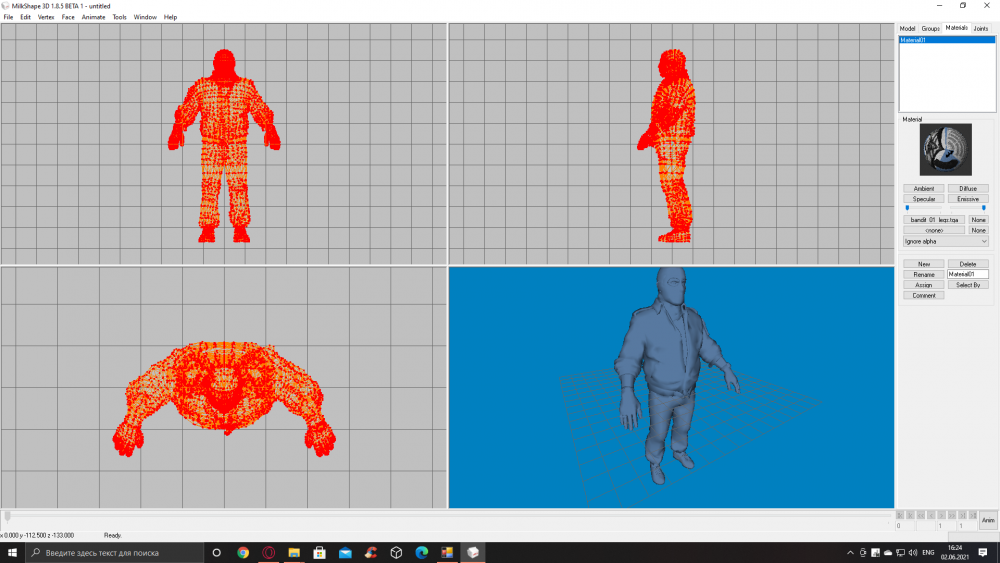1000x563 pixels.
Task: Click None next to the <none> alpha map
Action: pyautogui.click(x=978, y=230)
